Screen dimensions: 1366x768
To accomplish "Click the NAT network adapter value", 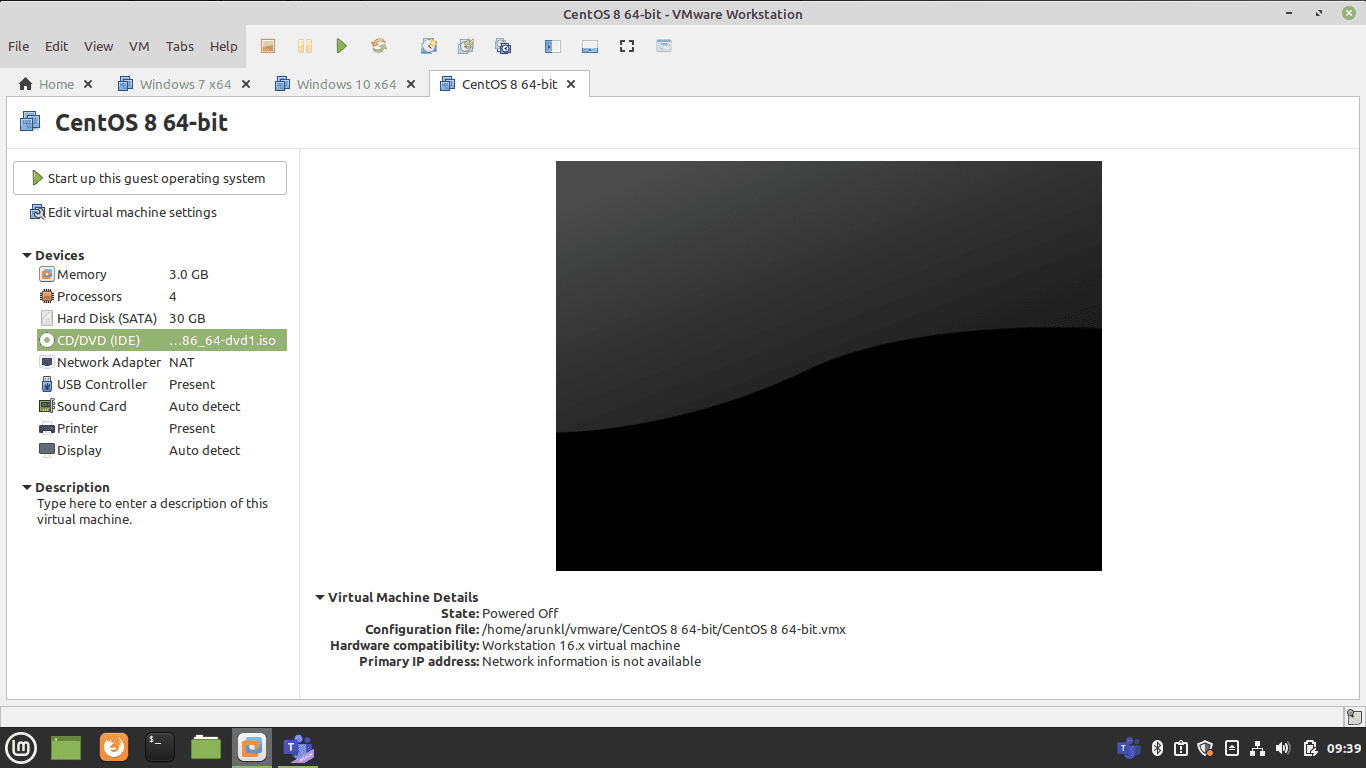I will tap(182, 362).
